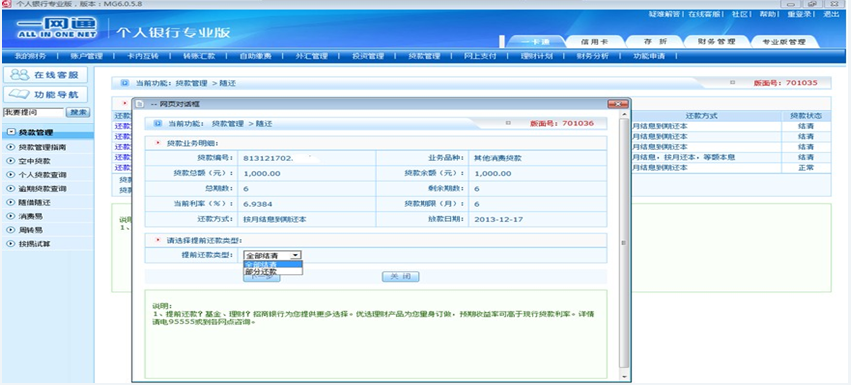Open the 外汇管理 menu
This screenshot has height=385, width=851.
click(x=312, y=56)
